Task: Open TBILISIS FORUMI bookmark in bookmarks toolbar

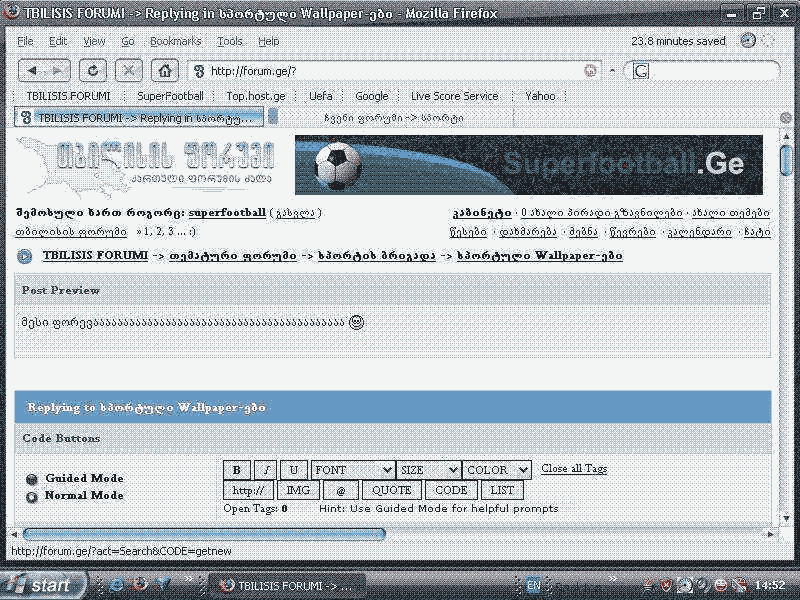Action: 68,96
